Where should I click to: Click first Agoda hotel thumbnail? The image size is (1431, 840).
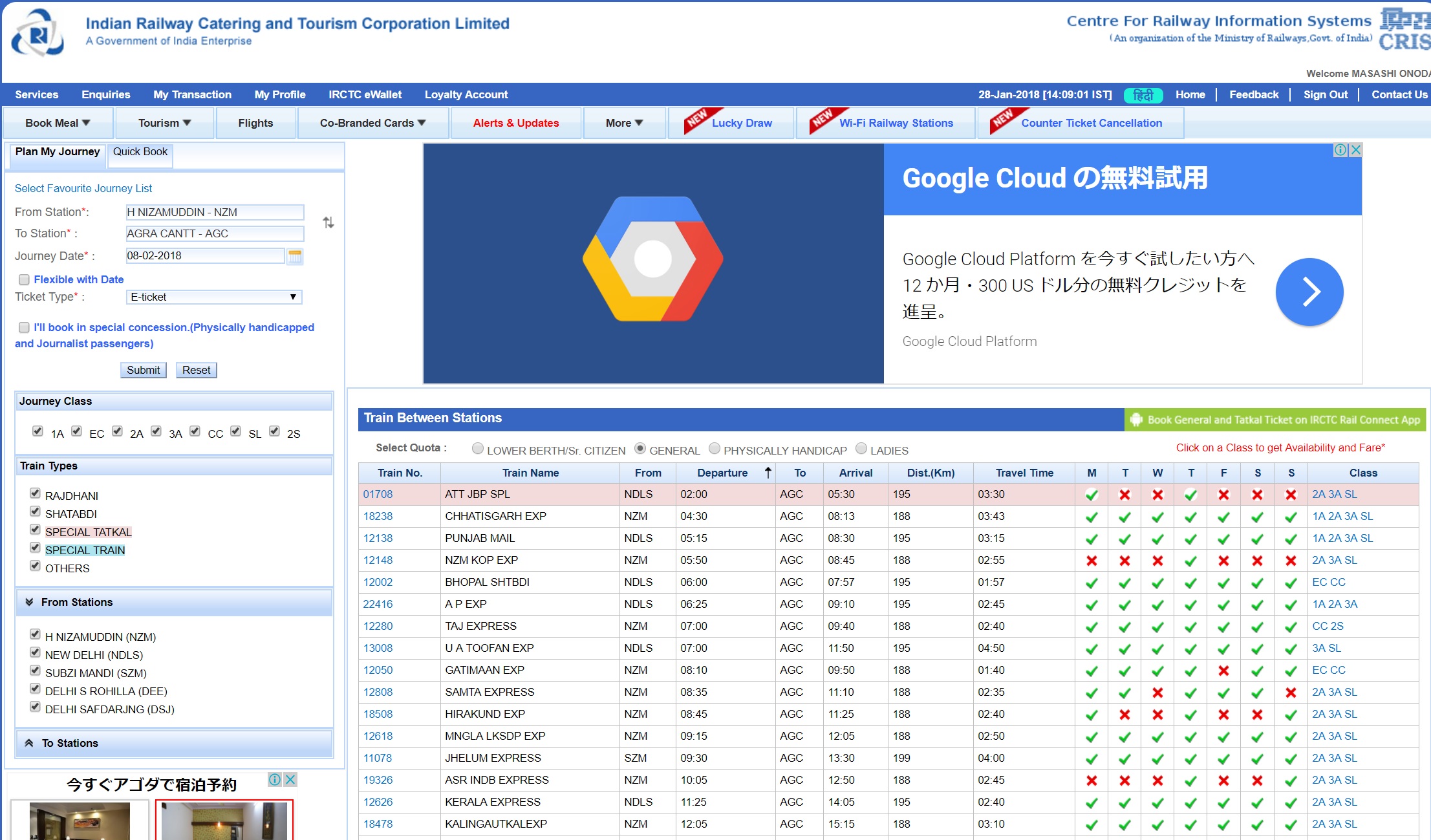pos(80,821)
